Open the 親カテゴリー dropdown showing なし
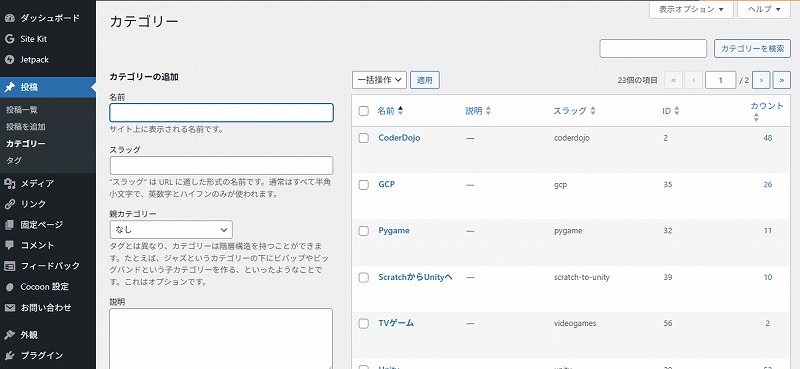 (x=171, y=230)
